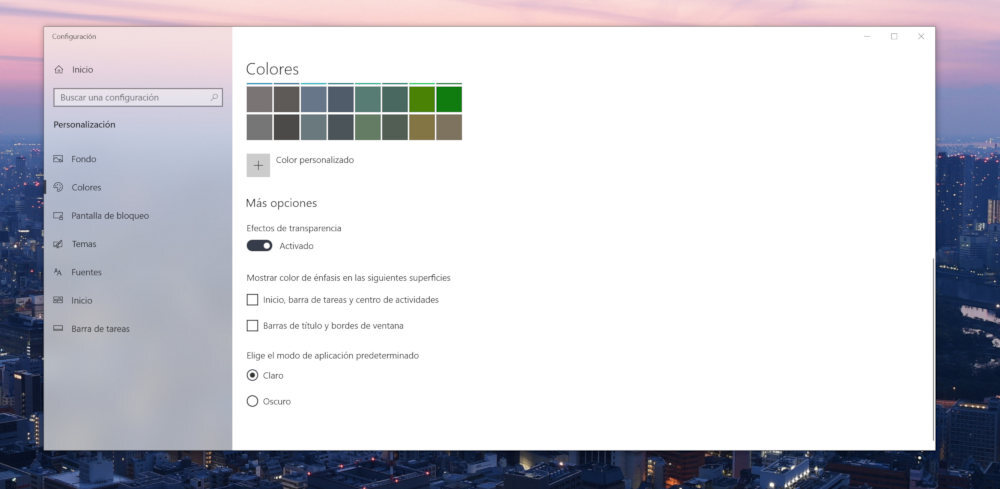The image size is (1000, 489).
Task: Click the Colores page title
Action: point(272,69)
